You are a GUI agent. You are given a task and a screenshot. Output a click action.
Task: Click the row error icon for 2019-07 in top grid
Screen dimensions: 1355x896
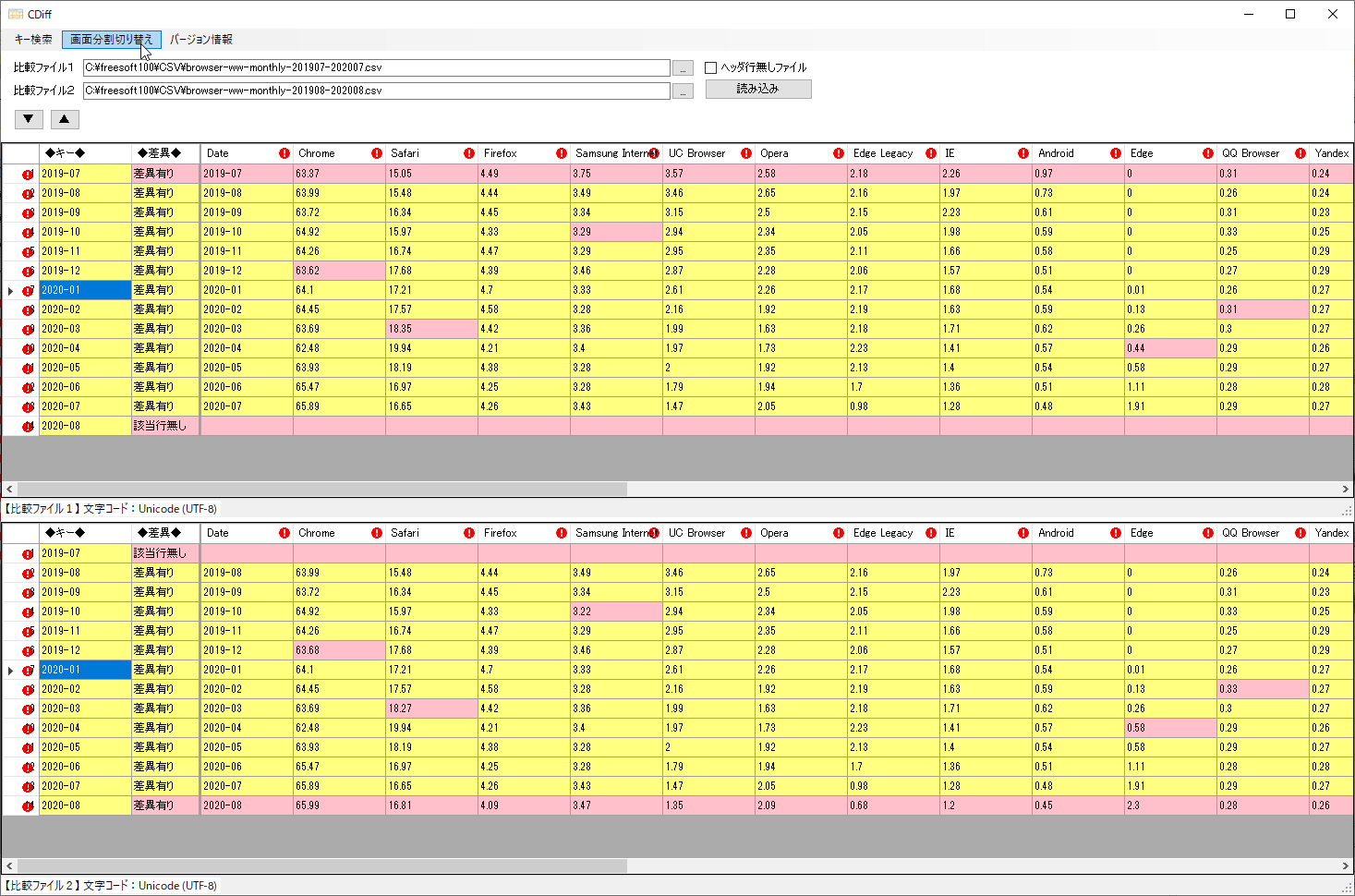click(x=28, y=174)
